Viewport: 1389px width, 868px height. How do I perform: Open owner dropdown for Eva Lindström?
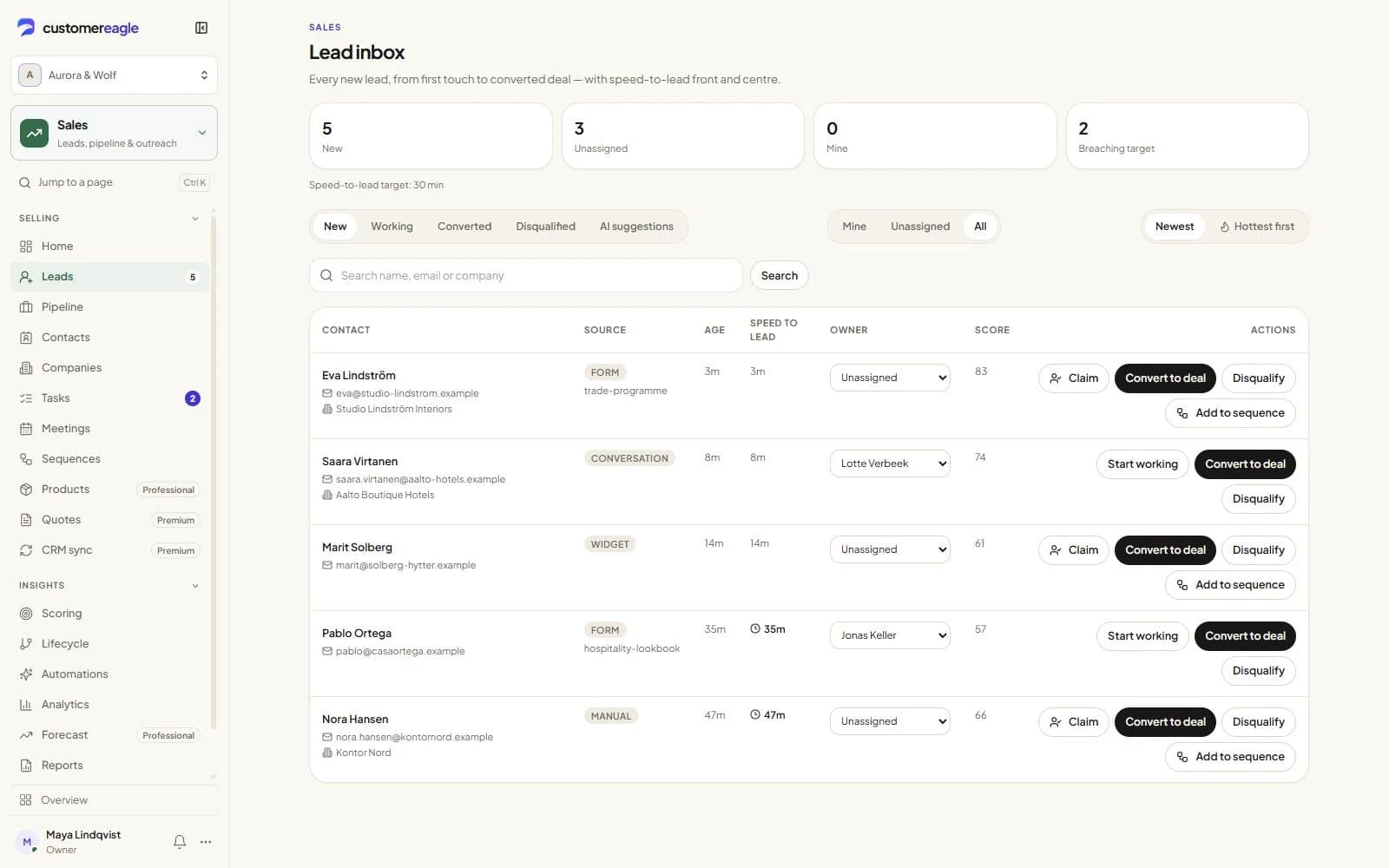click(890, 378)
